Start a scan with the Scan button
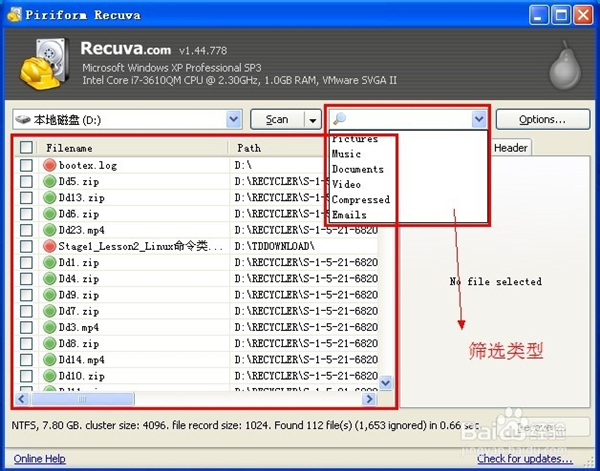Screen dimensions: 600x471 coord(277,120)
